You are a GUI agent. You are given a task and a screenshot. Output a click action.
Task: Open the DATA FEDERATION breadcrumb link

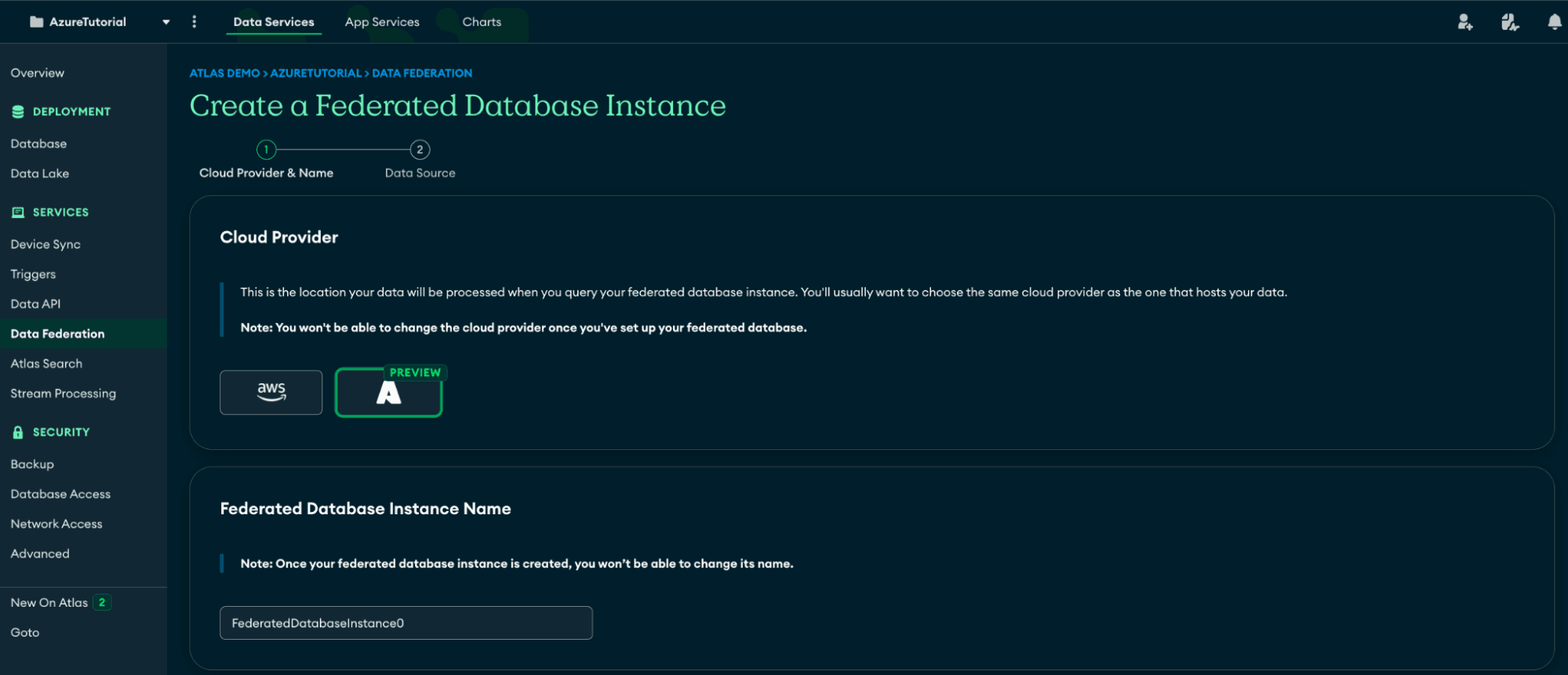pos(422,73)
